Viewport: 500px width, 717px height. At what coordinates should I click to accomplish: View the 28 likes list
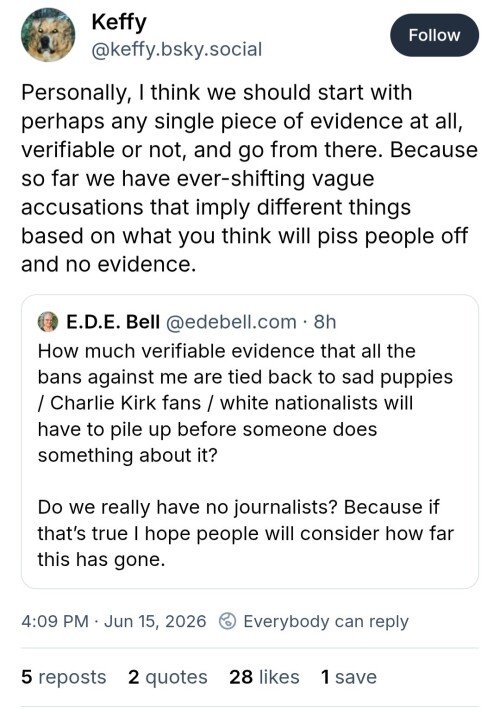(x=264, y=677)
